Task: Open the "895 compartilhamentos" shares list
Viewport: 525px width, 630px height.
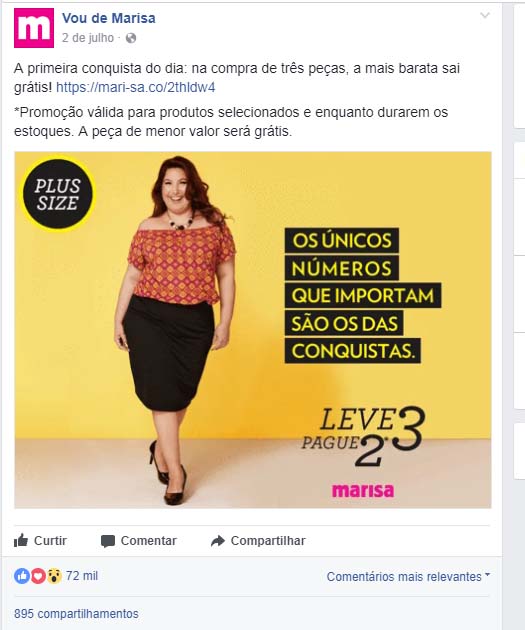Action: click(x=76, y=614)
